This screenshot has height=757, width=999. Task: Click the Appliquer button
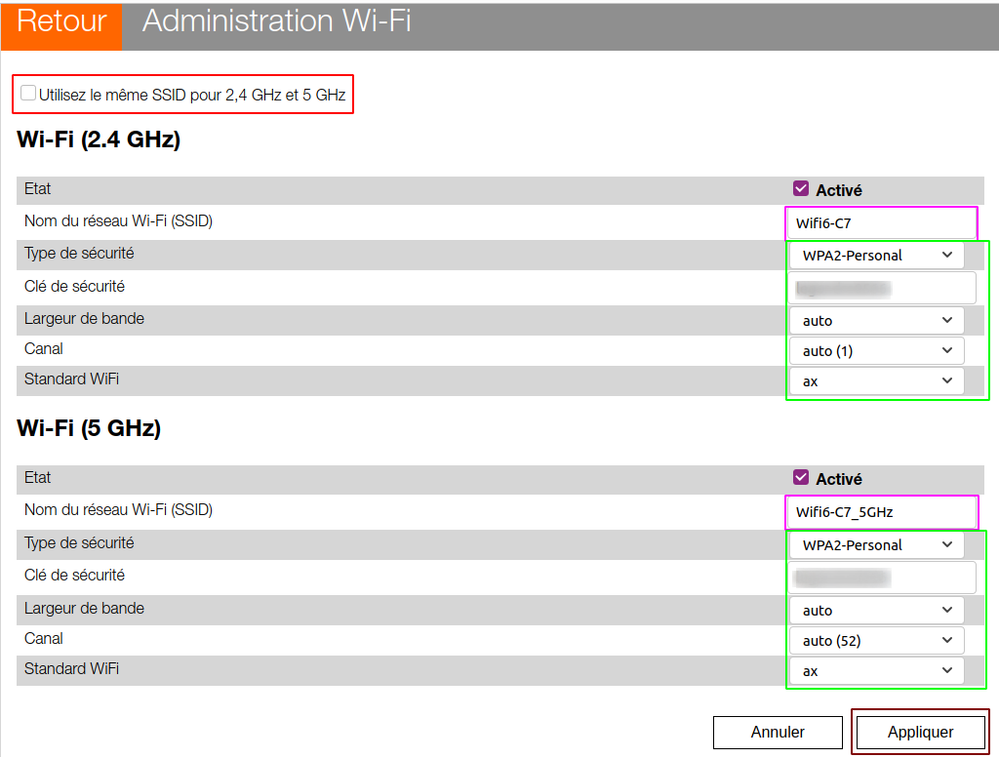coord(920,732)
